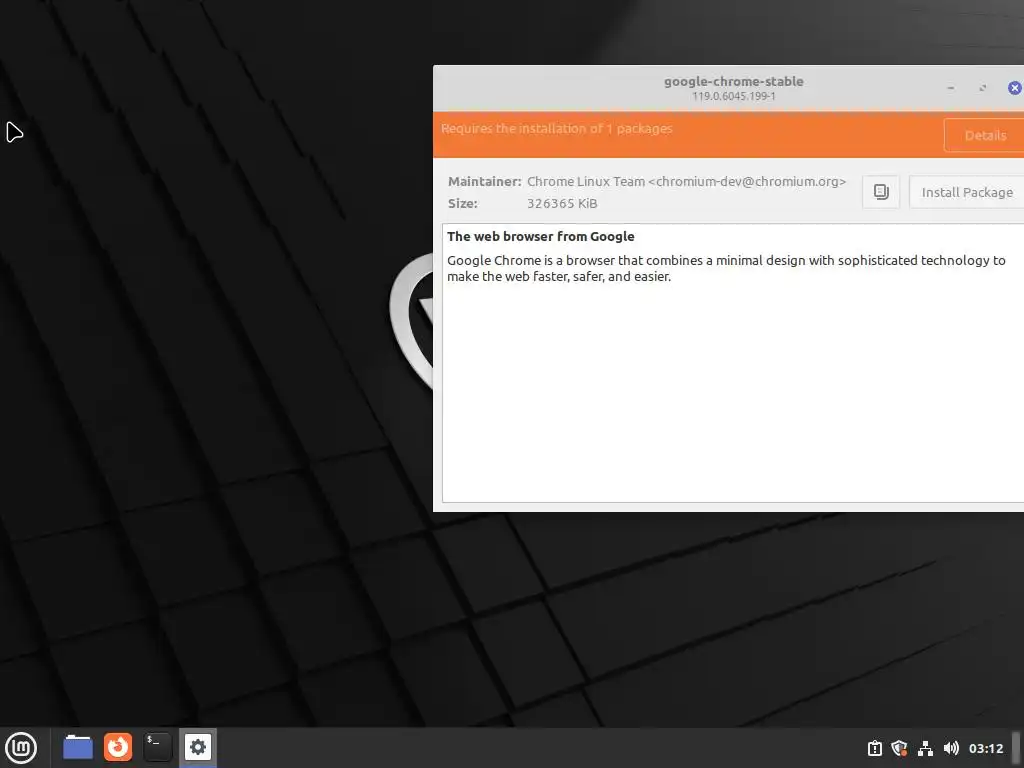This screenshot has width=1024, height=768.
Task: Click the version number 119.0.6045.199-1
Action: click(733, 96)
